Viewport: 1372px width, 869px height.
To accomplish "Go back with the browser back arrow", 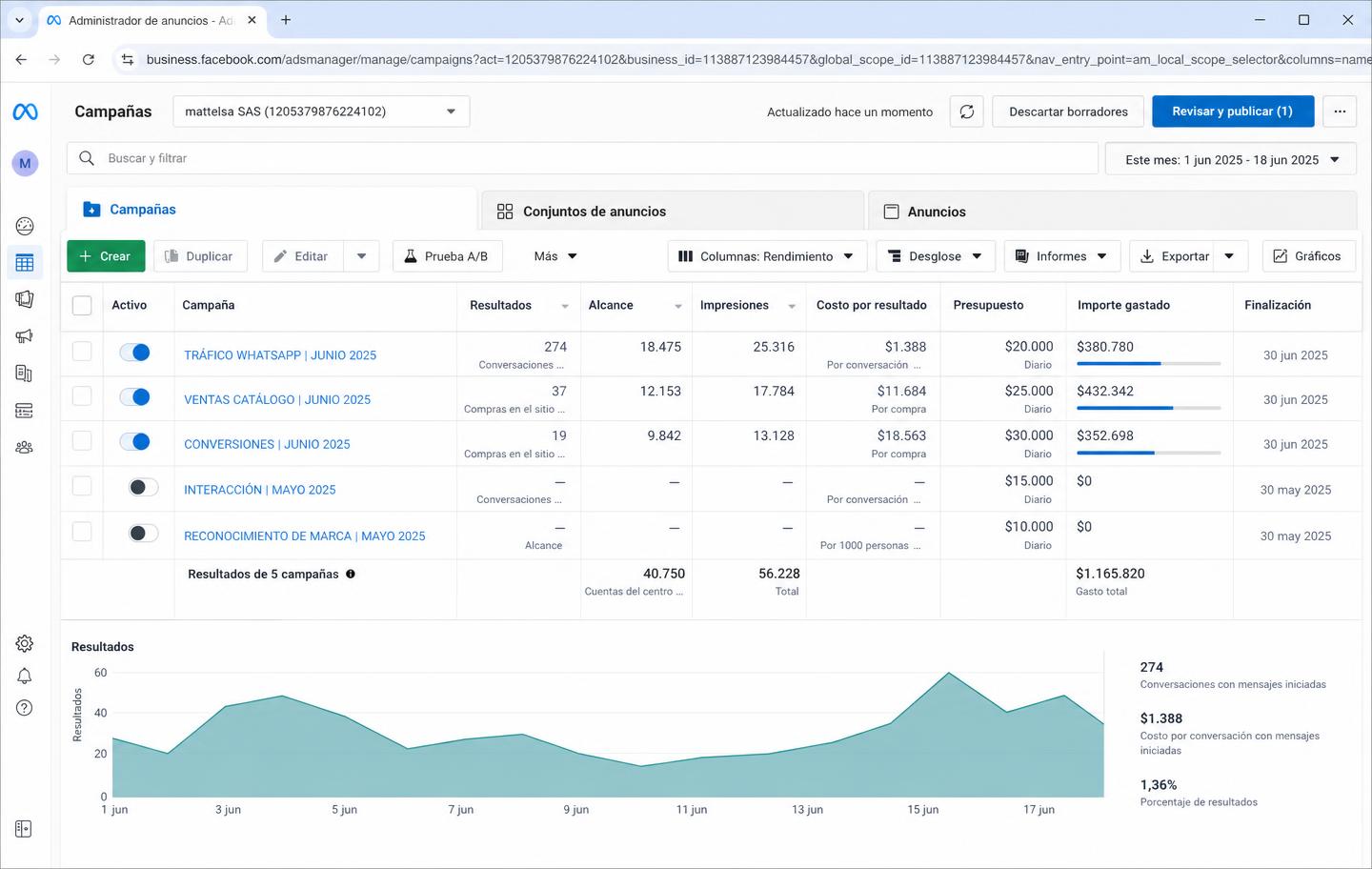I will point(21,59).
